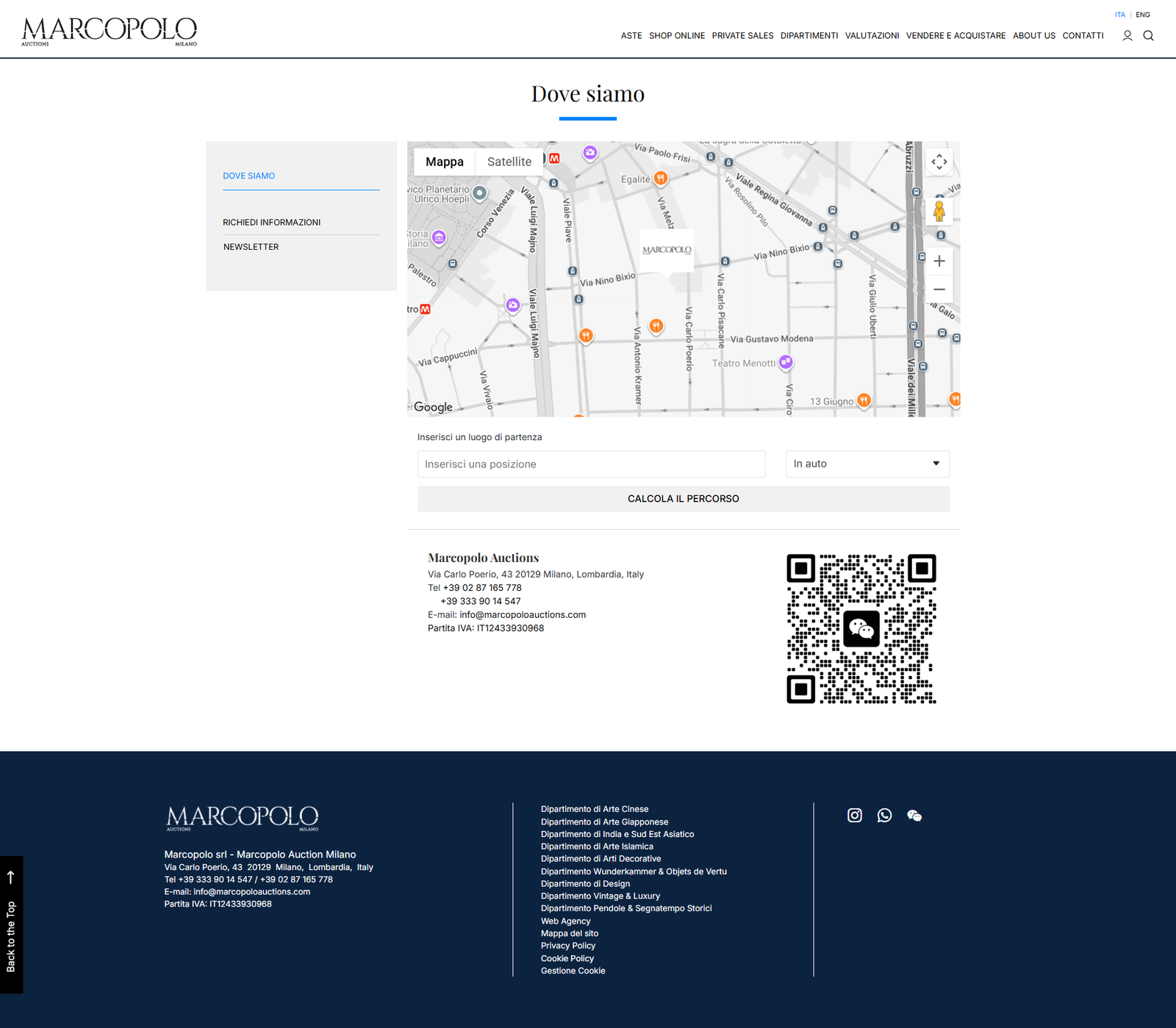
Task: Open Dipartimento Vintage & Luxury link
Action: (x=600, y=896)
